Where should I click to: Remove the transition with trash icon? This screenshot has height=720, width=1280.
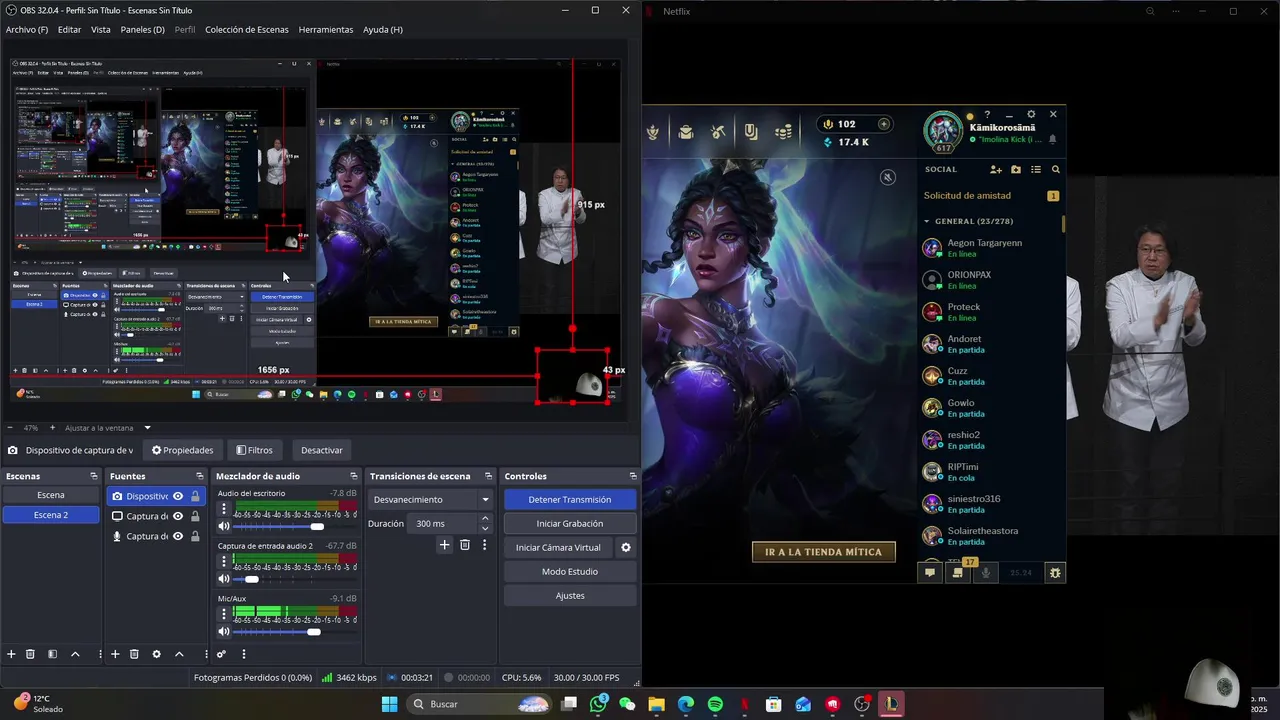[x=465, y=545]
